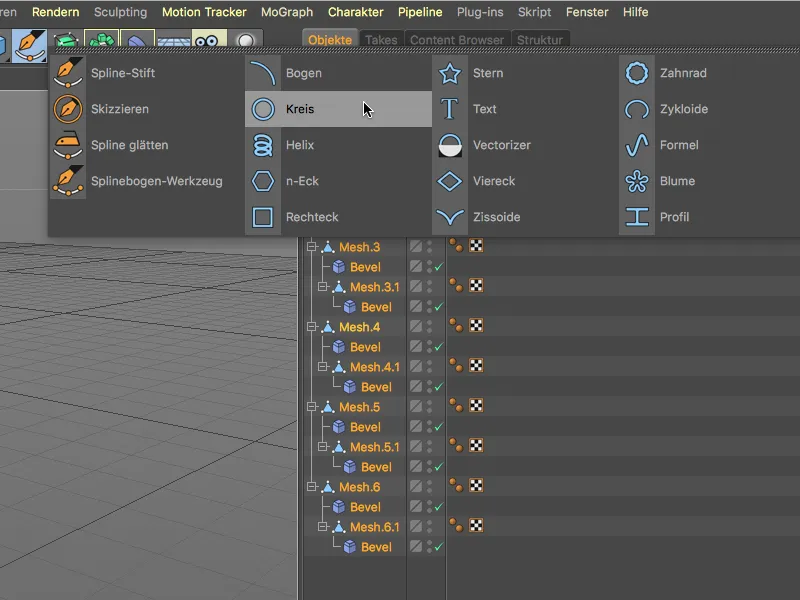This screenshot has width=800, height=600.
Task: Switch to the Struktur tab
Action: tap(540, 40)
